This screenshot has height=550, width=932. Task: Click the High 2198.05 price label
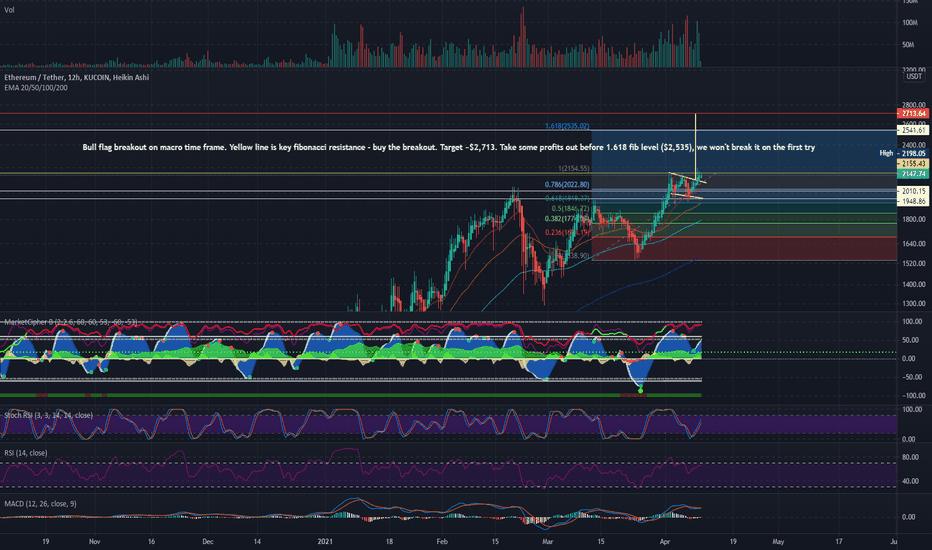(x=903, y=153)
